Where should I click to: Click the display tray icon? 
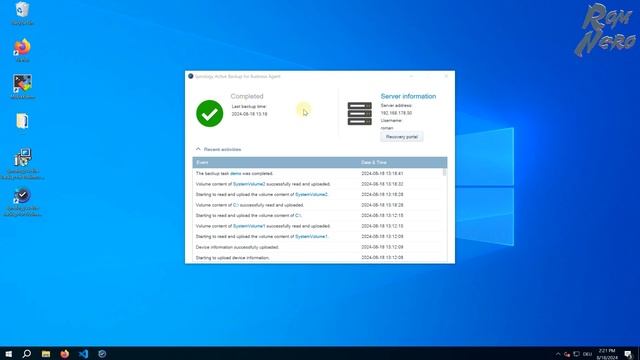576,354
